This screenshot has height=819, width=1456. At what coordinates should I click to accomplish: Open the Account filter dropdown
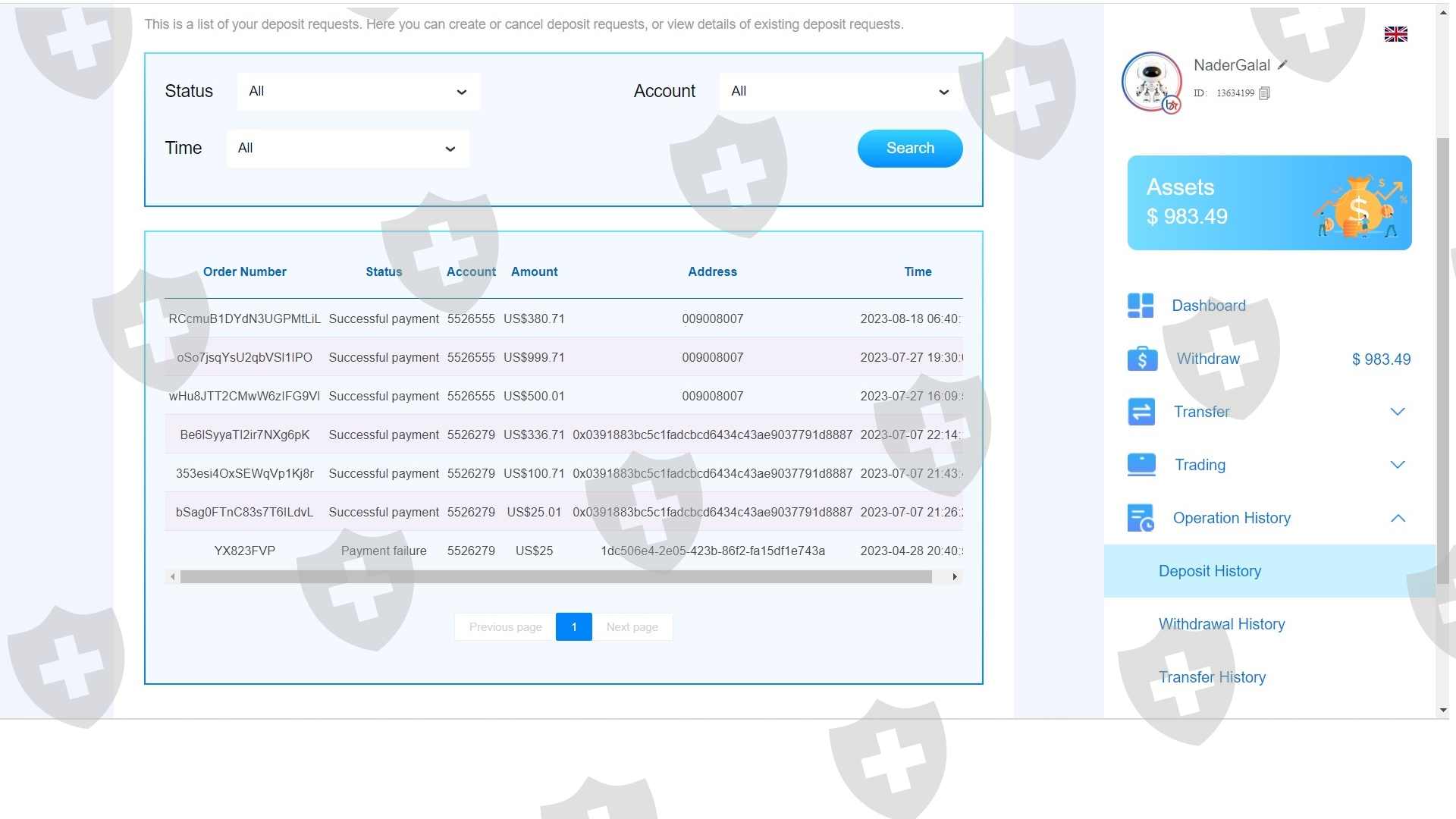[840, 92]
